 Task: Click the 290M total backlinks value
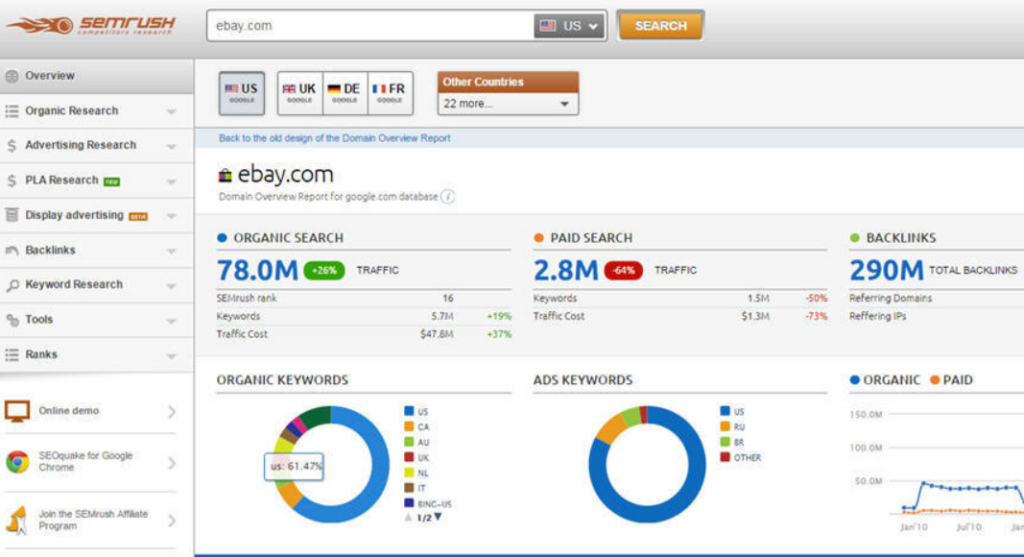point(886,270)
